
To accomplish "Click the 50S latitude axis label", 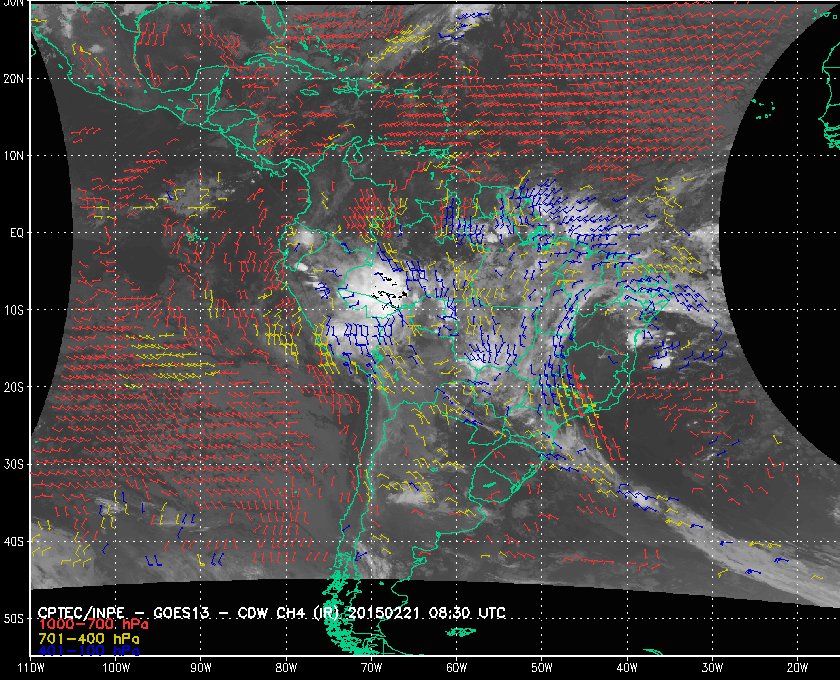I will 13,618.
